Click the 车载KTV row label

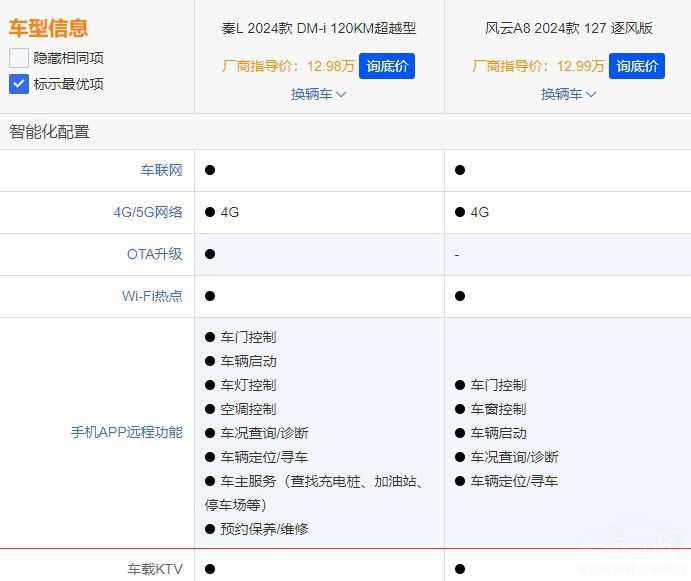pos(154,569)
